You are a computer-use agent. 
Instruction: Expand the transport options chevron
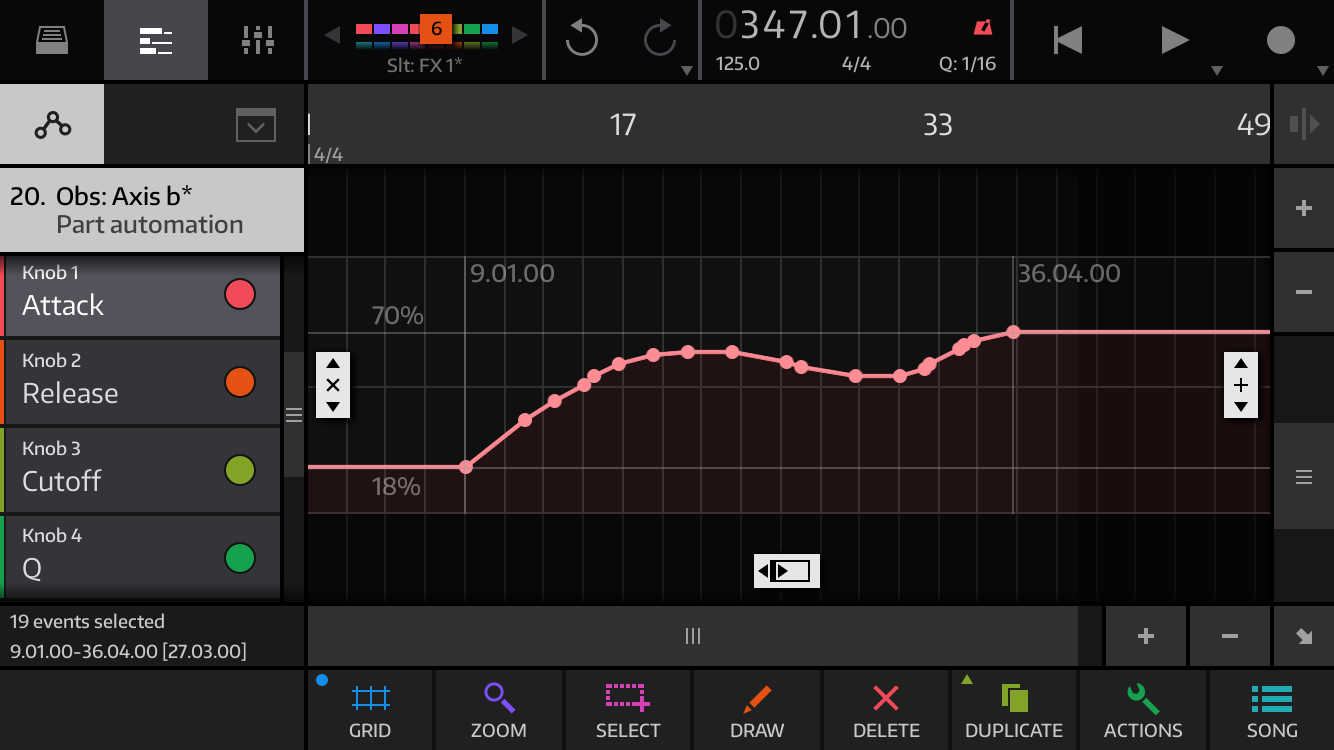click(x=1218, y=71)
